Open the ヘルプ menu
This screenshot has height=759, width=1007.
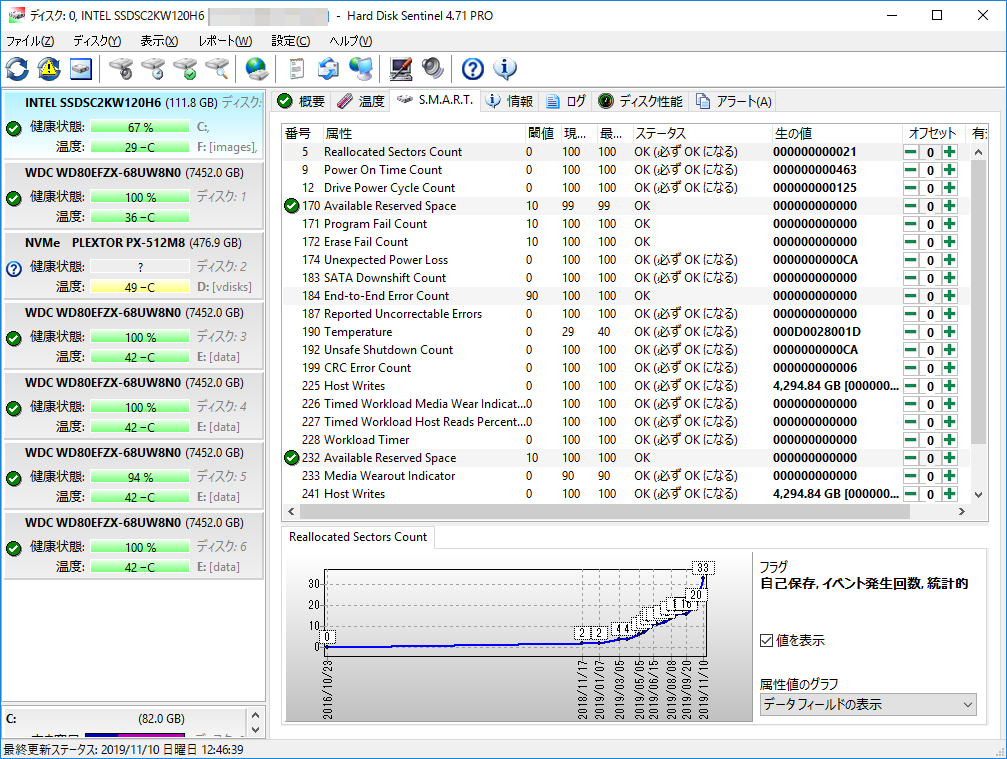[x=350, y=41]
